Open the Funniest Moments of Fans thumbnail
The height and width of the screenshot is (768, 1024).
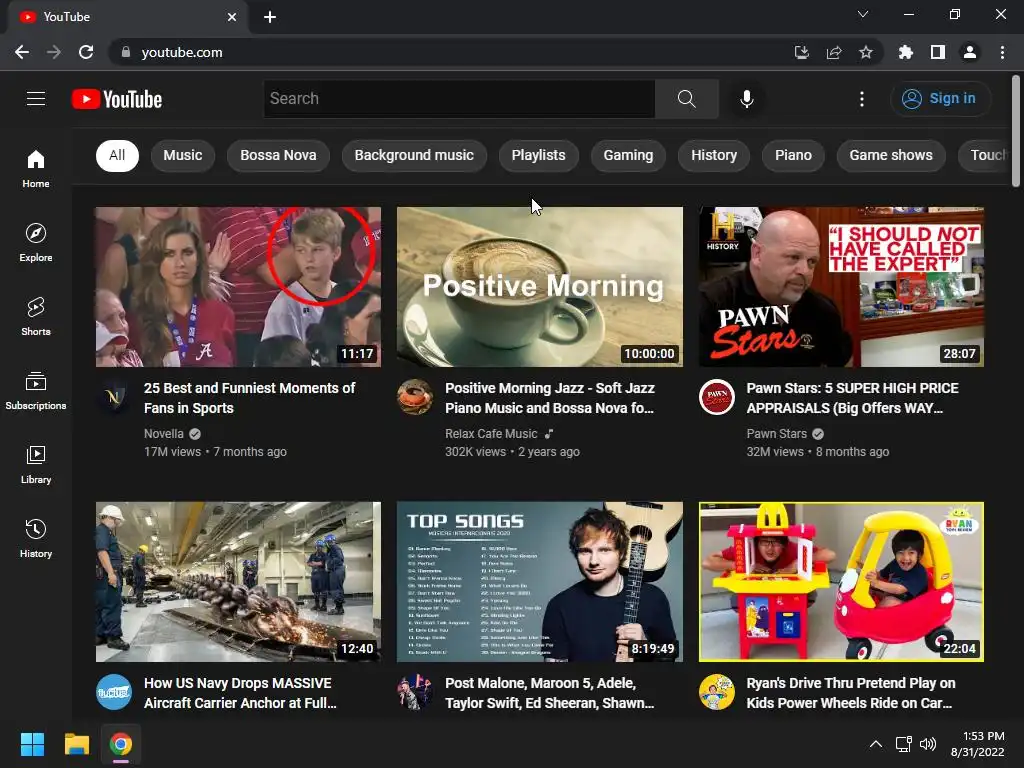(x=238, y=287)
